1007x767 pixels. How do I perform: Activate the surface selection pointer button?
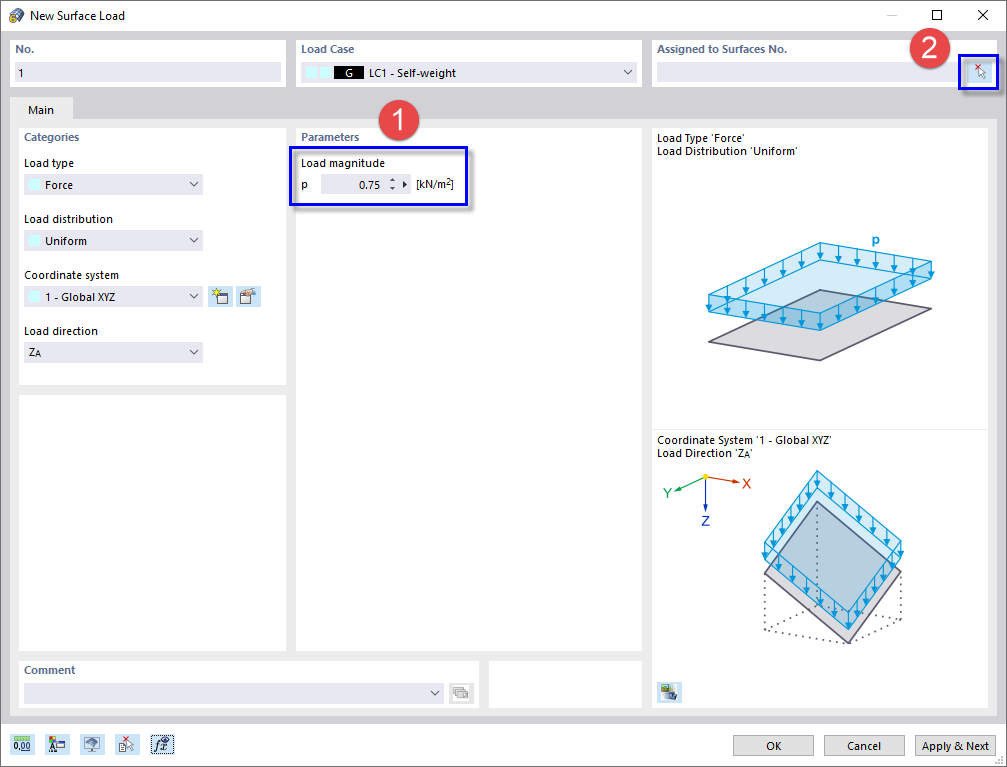pos(978,71)
